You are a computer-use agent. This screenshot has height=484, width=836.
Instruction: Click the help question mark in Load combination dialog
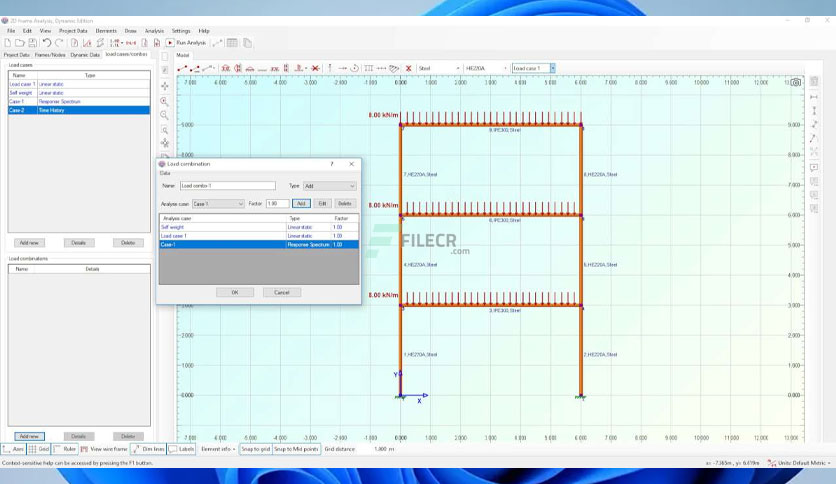332,164
